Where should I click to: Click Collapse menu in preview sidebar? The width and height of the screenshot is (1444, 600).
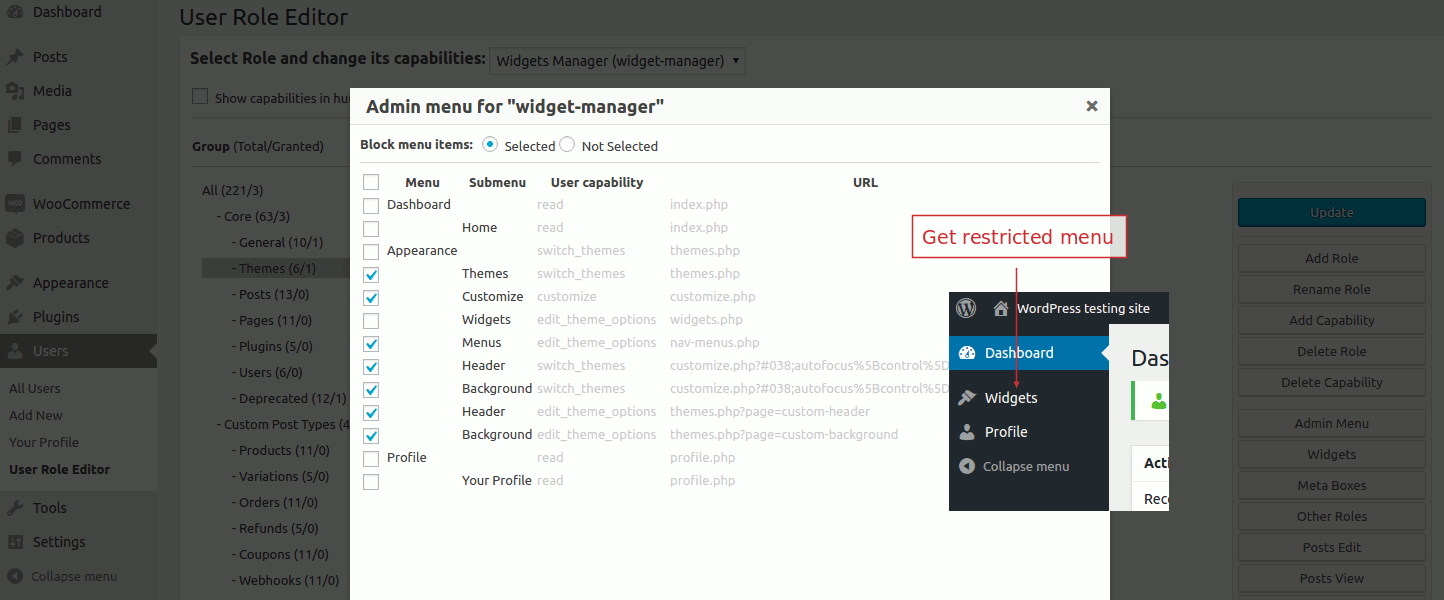1026,466
